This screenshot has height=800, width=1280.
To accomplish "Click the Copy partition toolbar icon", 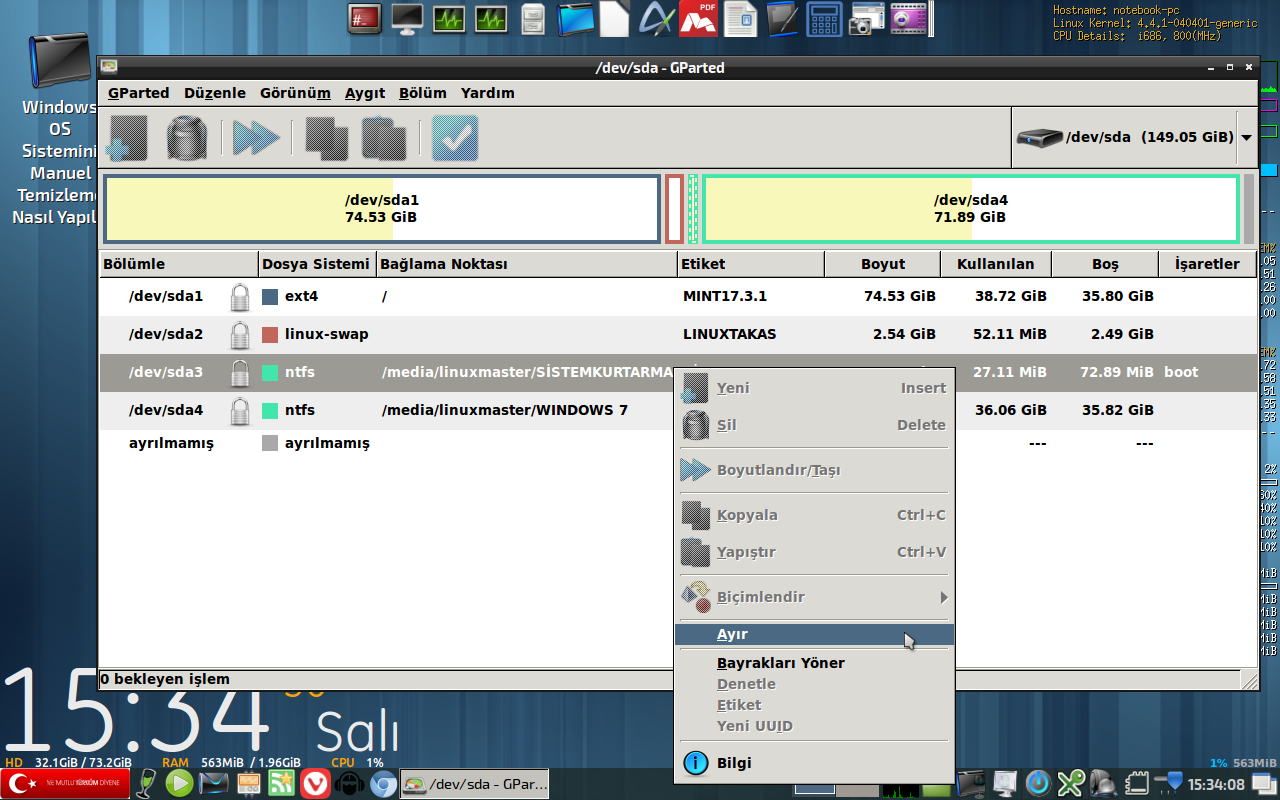I will [x=326, y=138].
